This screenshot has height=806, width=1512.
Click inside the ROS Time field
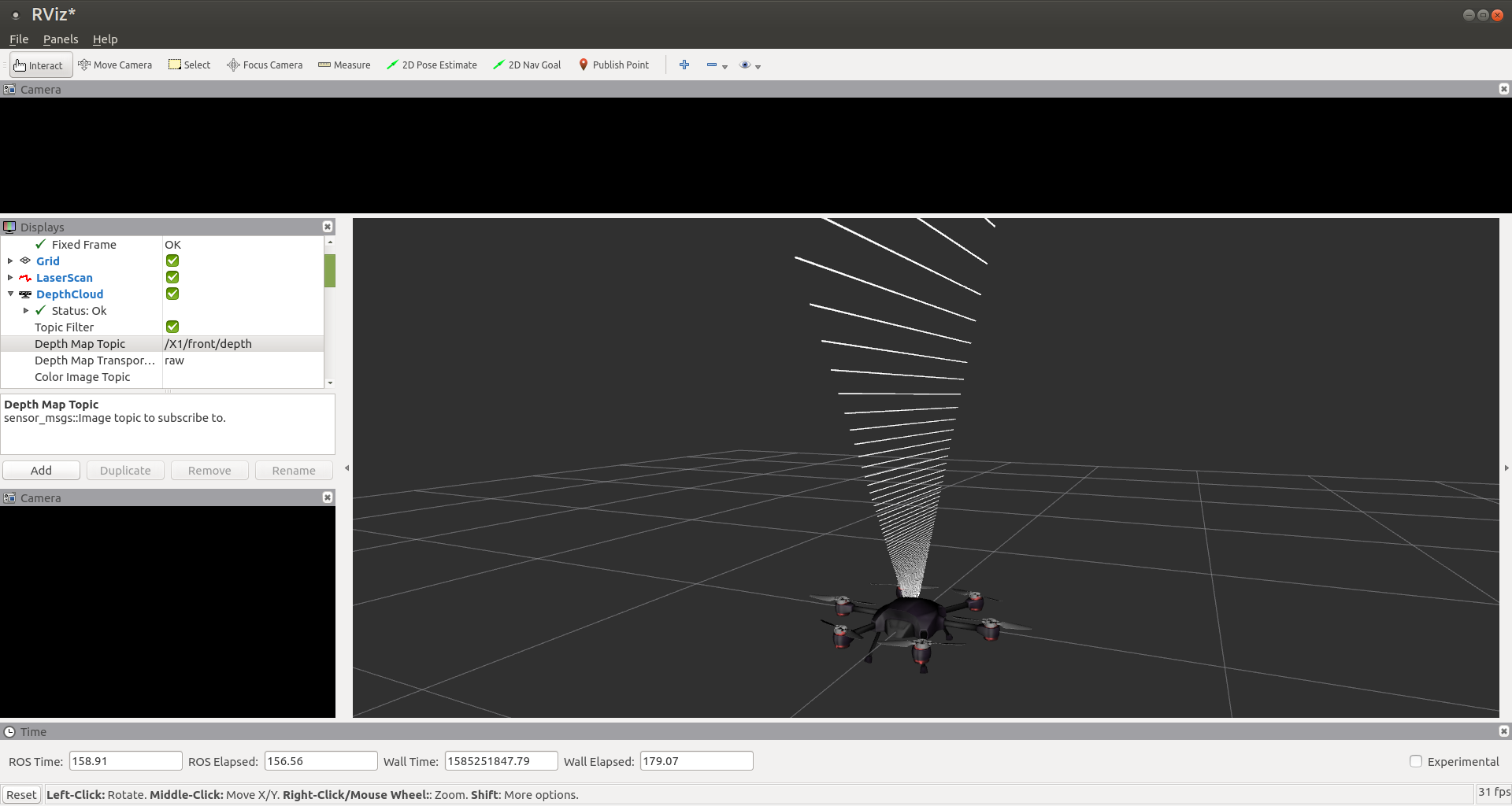[125, 760]
